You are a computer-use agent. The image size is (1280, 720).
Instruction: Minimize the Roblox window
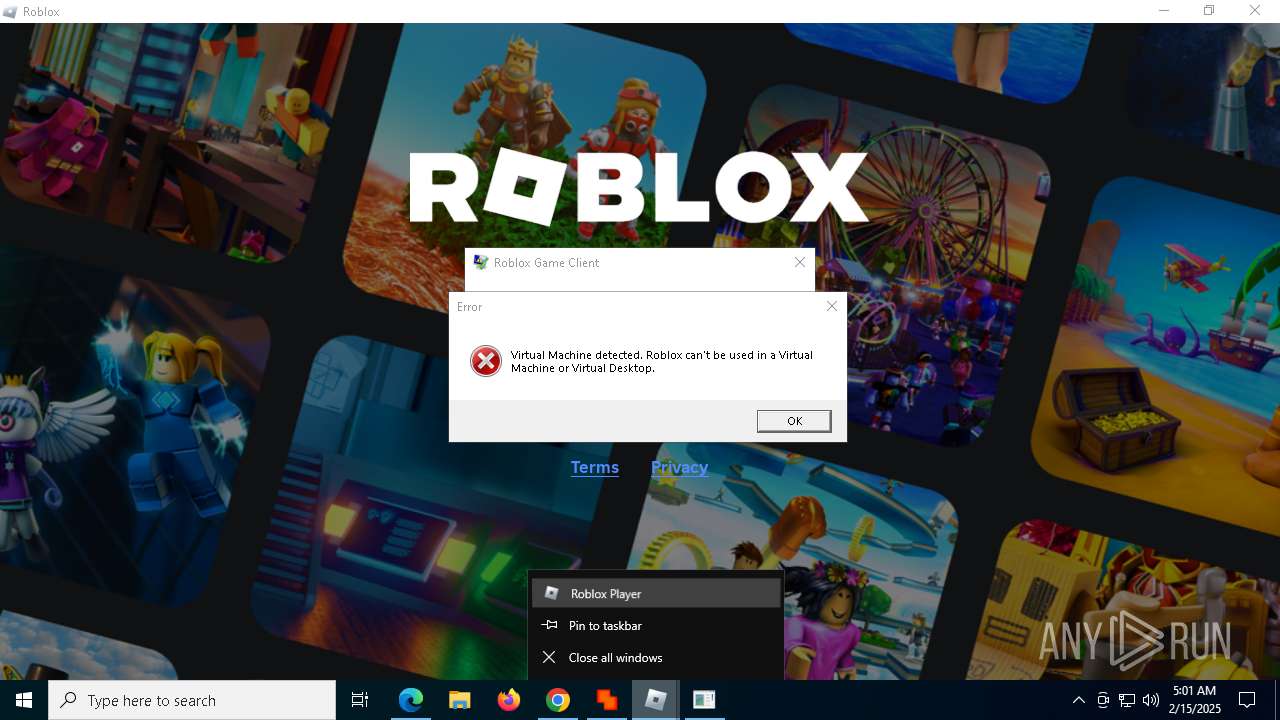(1164, 11)
